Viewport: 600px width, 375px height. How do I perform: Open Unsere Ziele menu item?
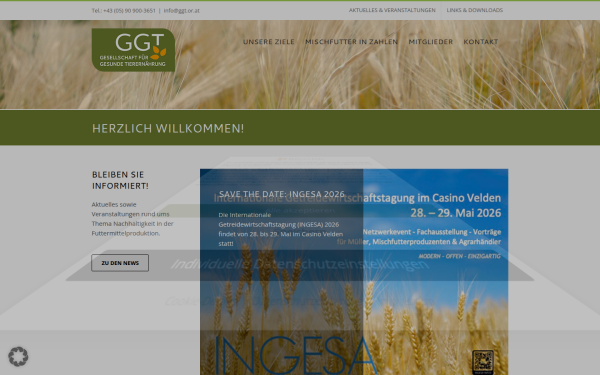(x=269, y=42)
